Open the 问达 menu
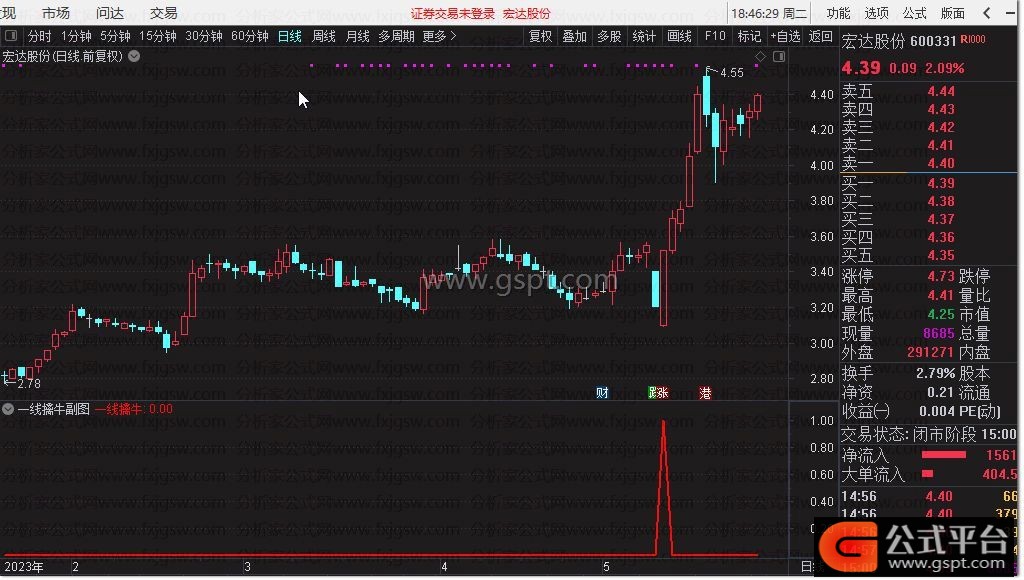Screen dimensions: 1024x580 pos(110,13)
